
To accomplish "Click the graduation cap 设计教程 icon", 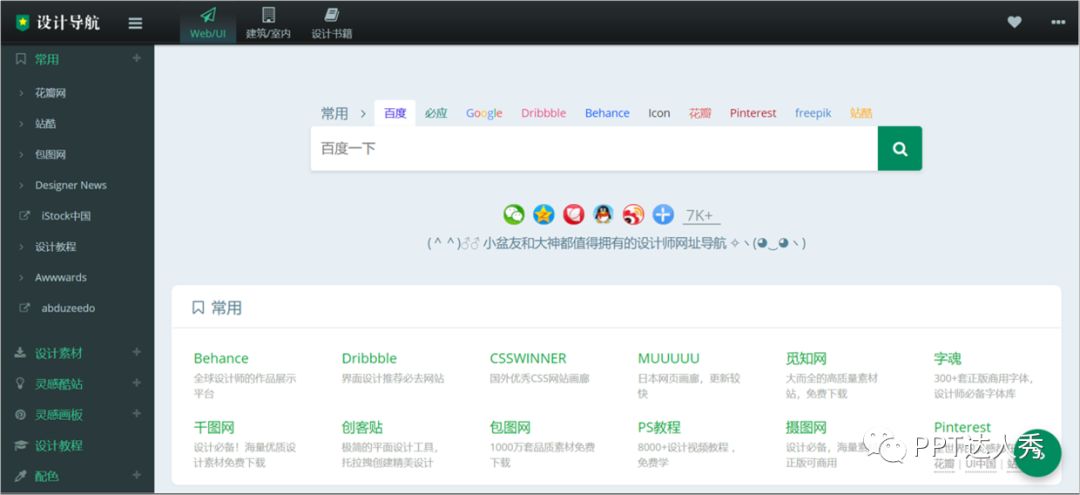I will 21,445.
